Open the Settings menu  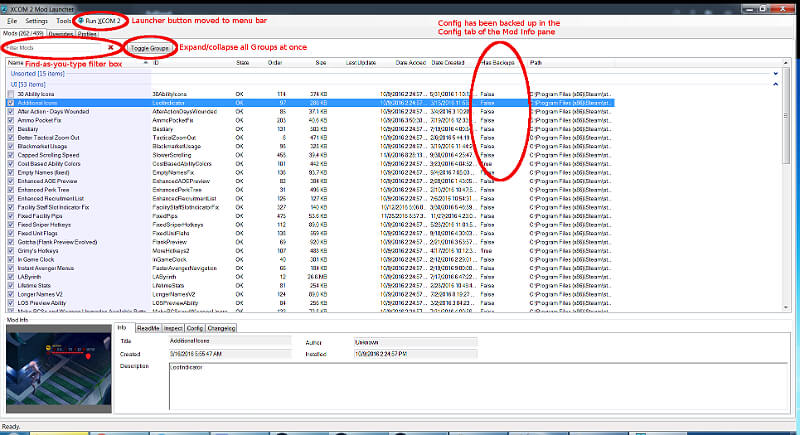[x=36, y=20]
